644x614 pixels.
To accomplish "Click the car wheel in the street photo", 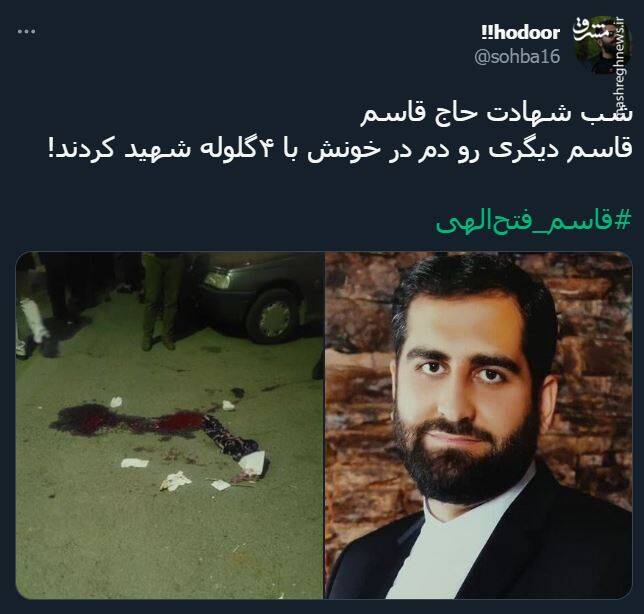I will pos(272,315).
